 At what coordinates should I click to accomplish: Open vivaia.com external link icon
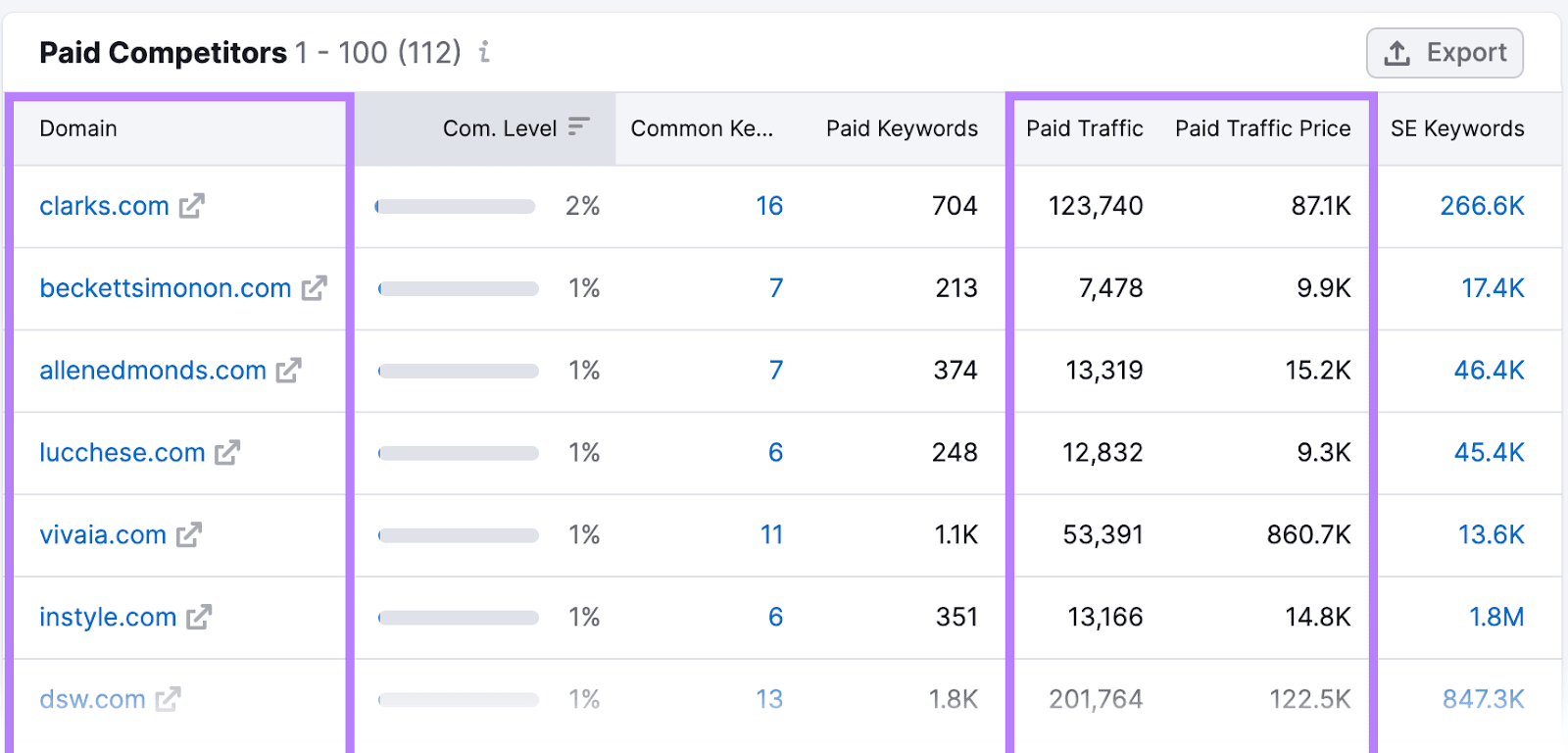[189, 535]
